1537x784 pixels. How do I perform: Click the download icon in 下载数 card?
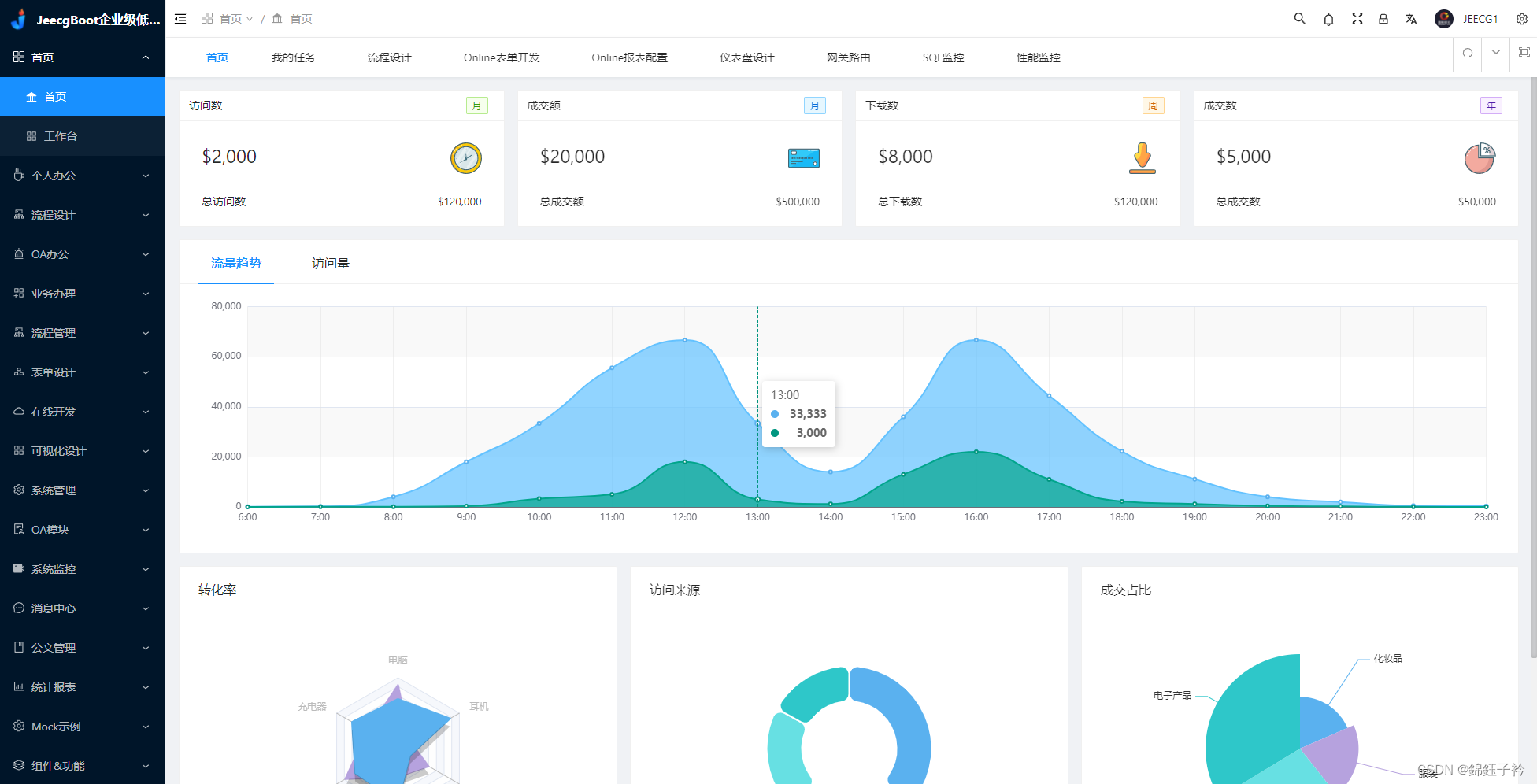click(x=1143, y=158)
